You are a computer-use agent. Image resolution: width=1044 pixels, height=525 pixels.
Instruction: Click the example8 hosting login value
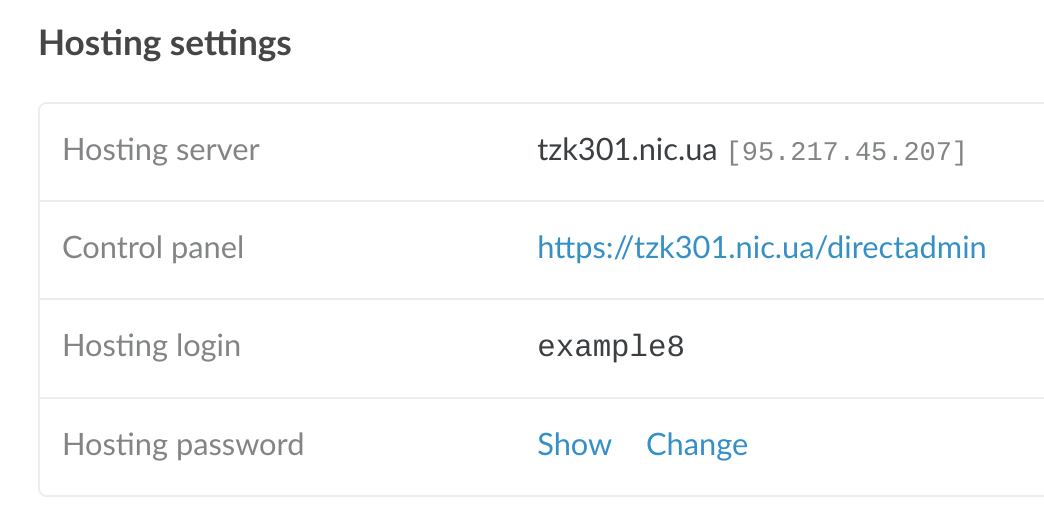click(x=610, y=348)
